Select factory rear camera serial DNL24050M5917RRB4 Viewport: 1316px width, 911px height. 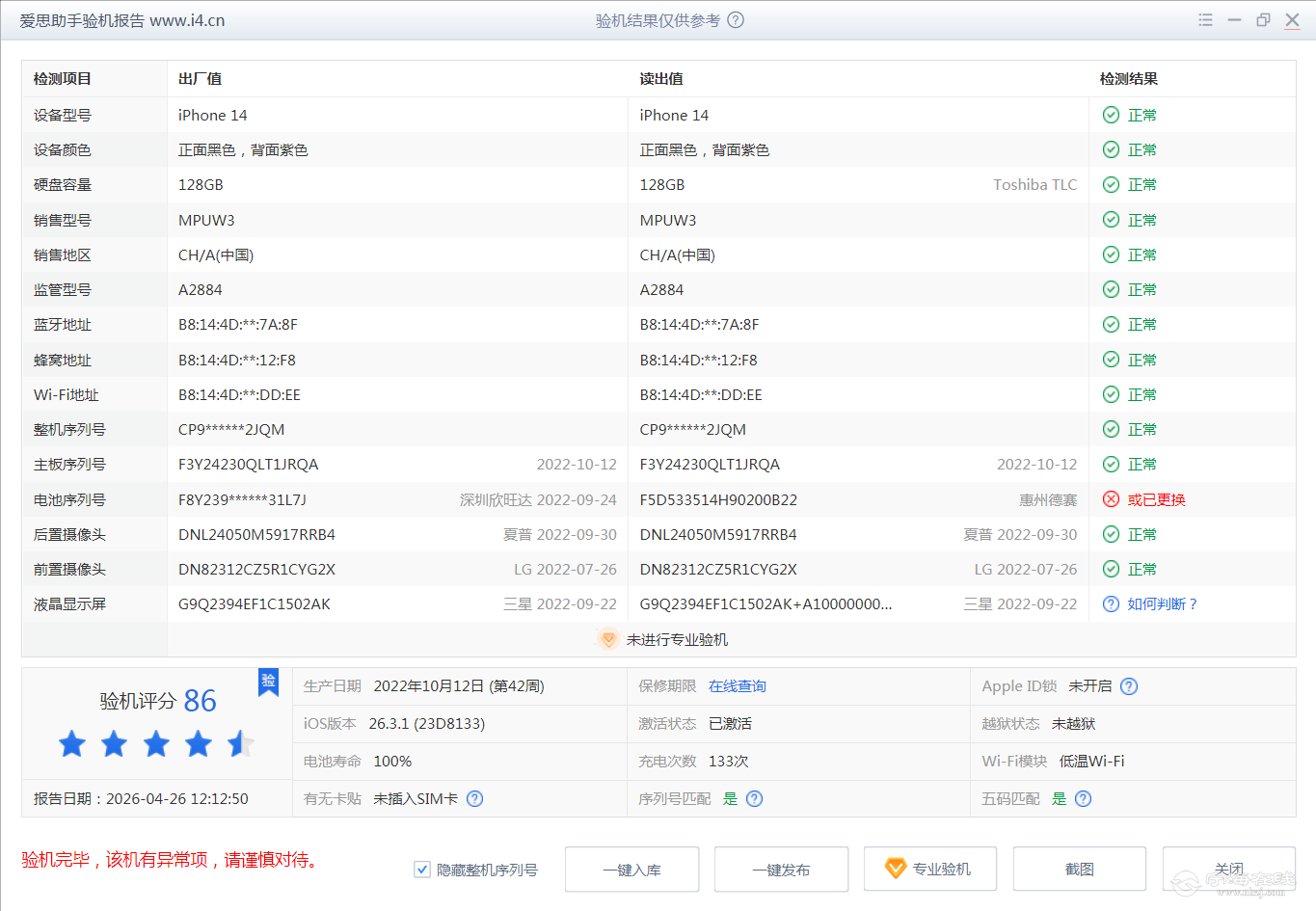tap(256, 534)
